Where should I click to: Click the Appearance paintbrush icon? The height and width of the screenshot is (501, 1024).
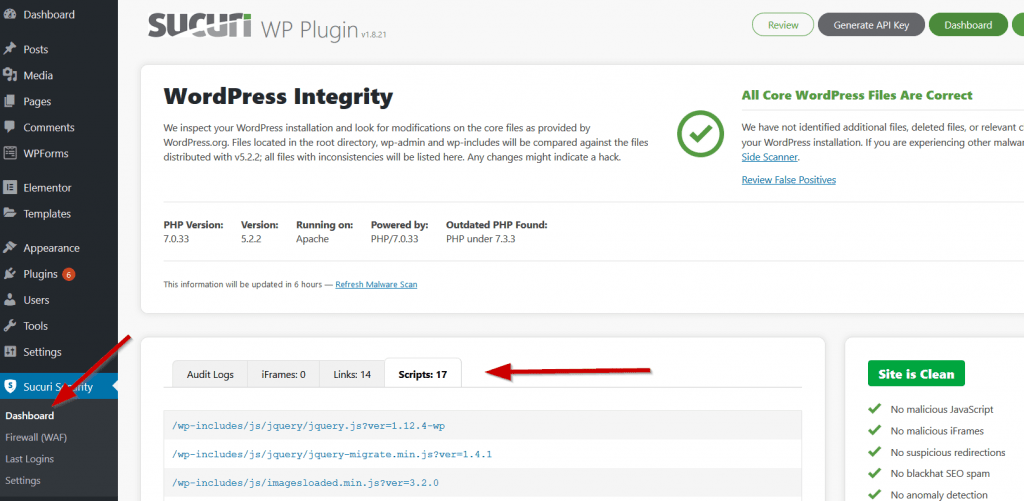click(x=10, y=248)
